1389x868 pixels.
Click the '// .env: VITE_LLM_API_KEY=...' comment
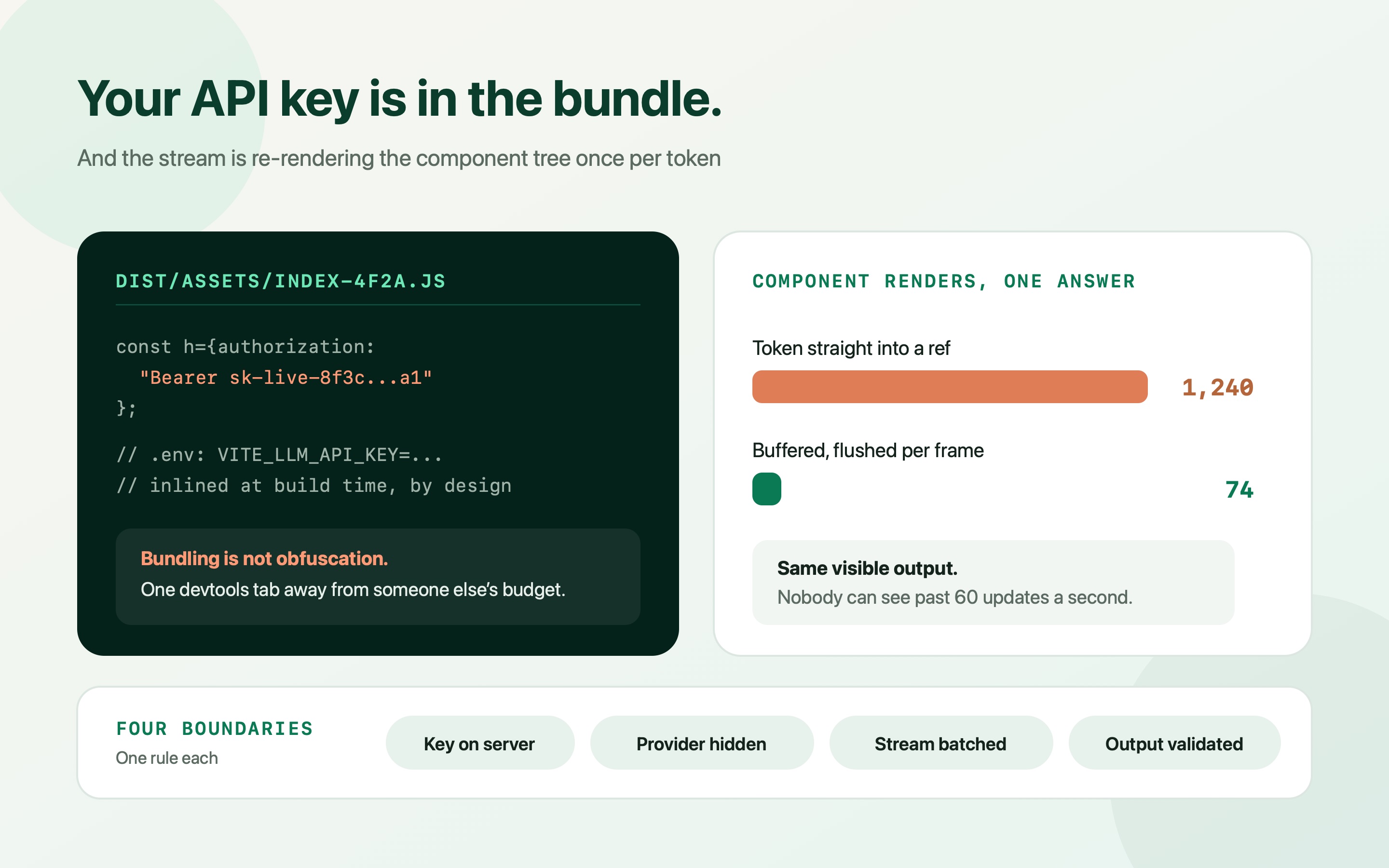tap(280, 455)
